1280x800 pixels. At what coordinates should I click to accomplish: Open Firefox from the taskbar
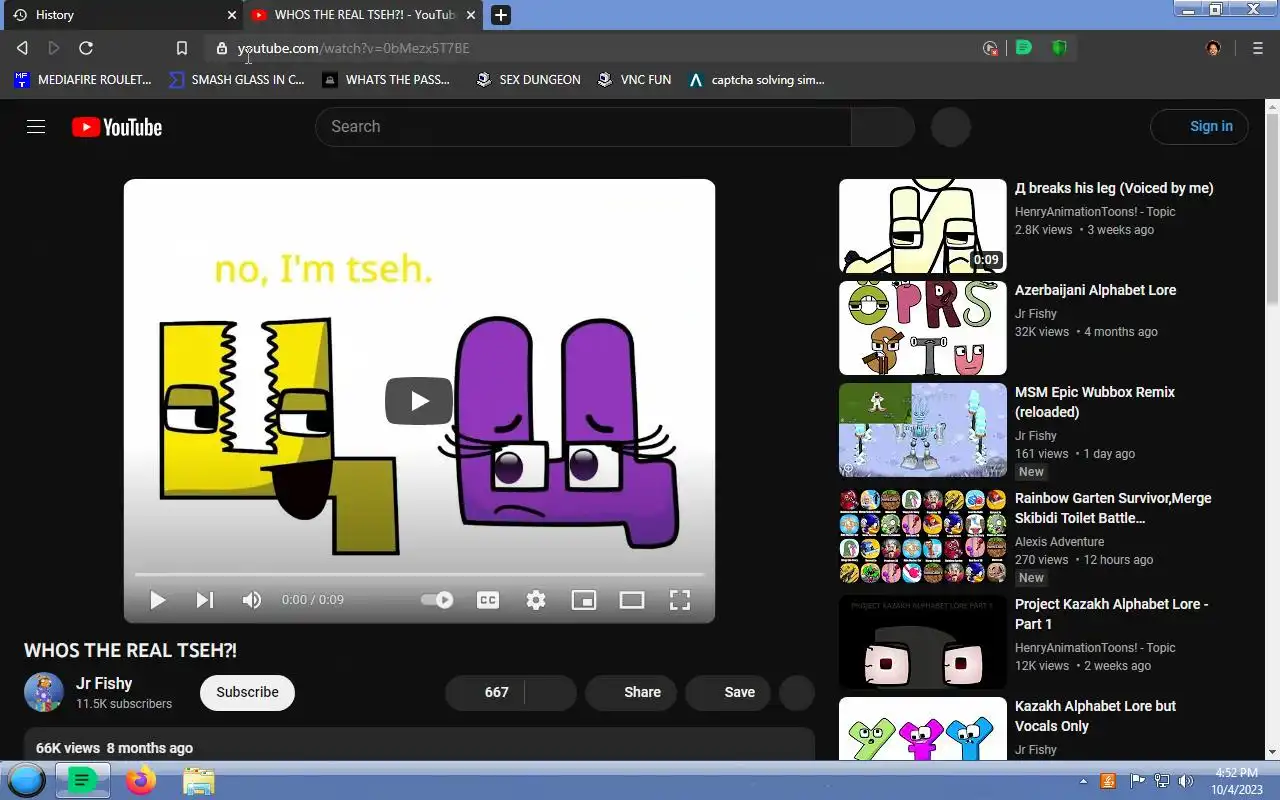click(x=141, y=781)
